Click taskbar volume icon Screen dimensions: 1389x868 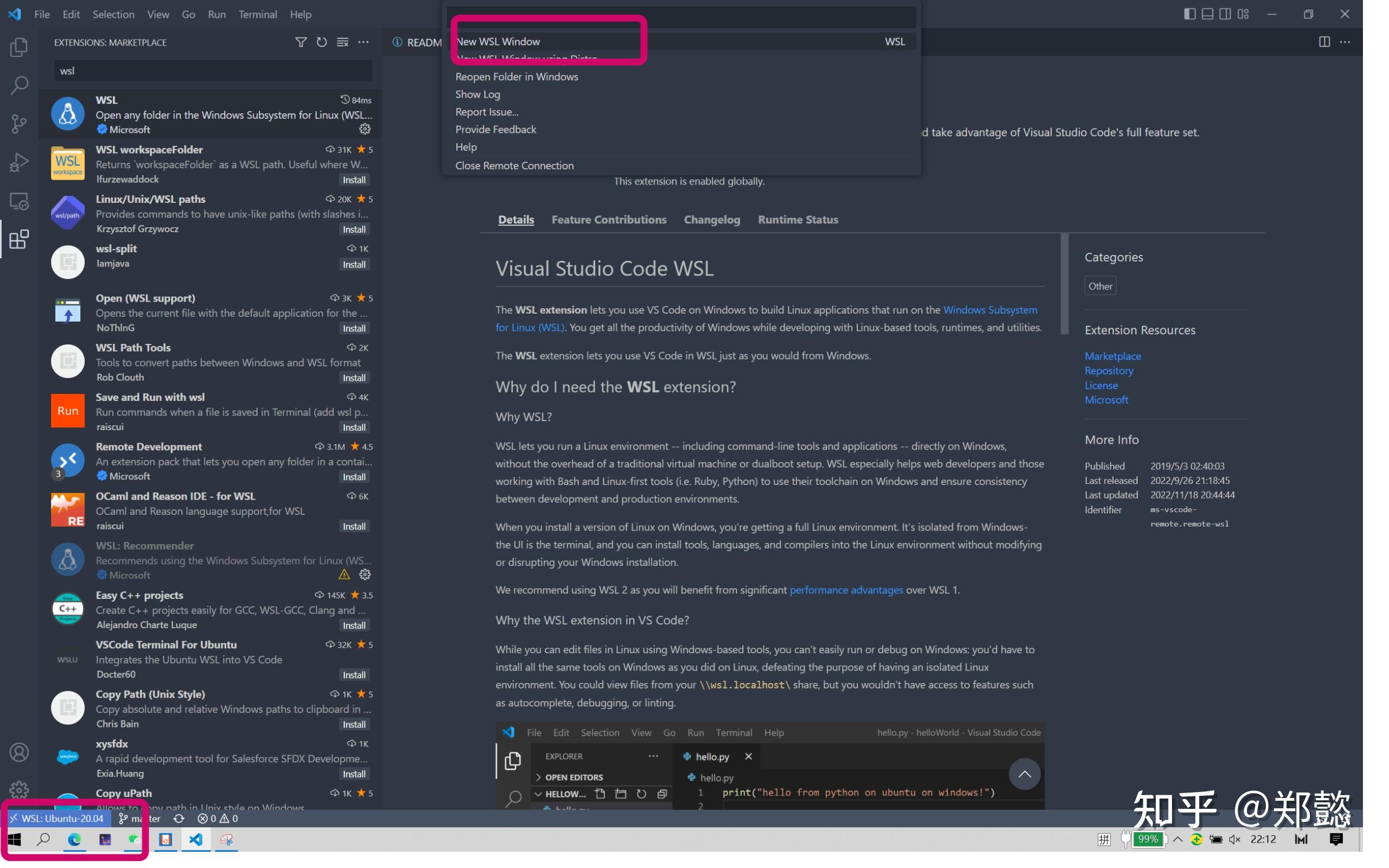[1235, 840]
